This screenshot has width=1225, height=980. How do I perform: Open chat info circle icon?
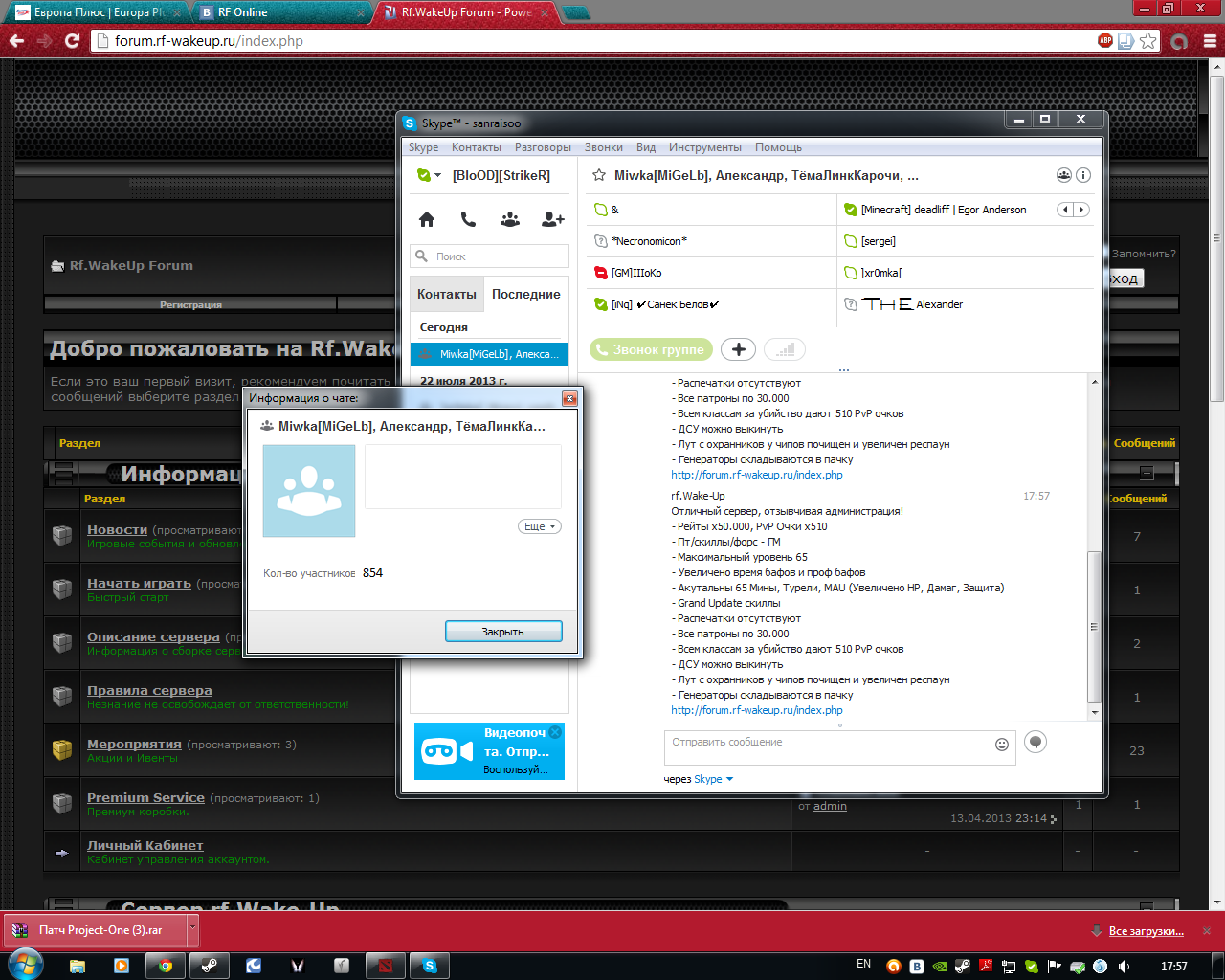pyautogui.click(x=1083, y=175)
